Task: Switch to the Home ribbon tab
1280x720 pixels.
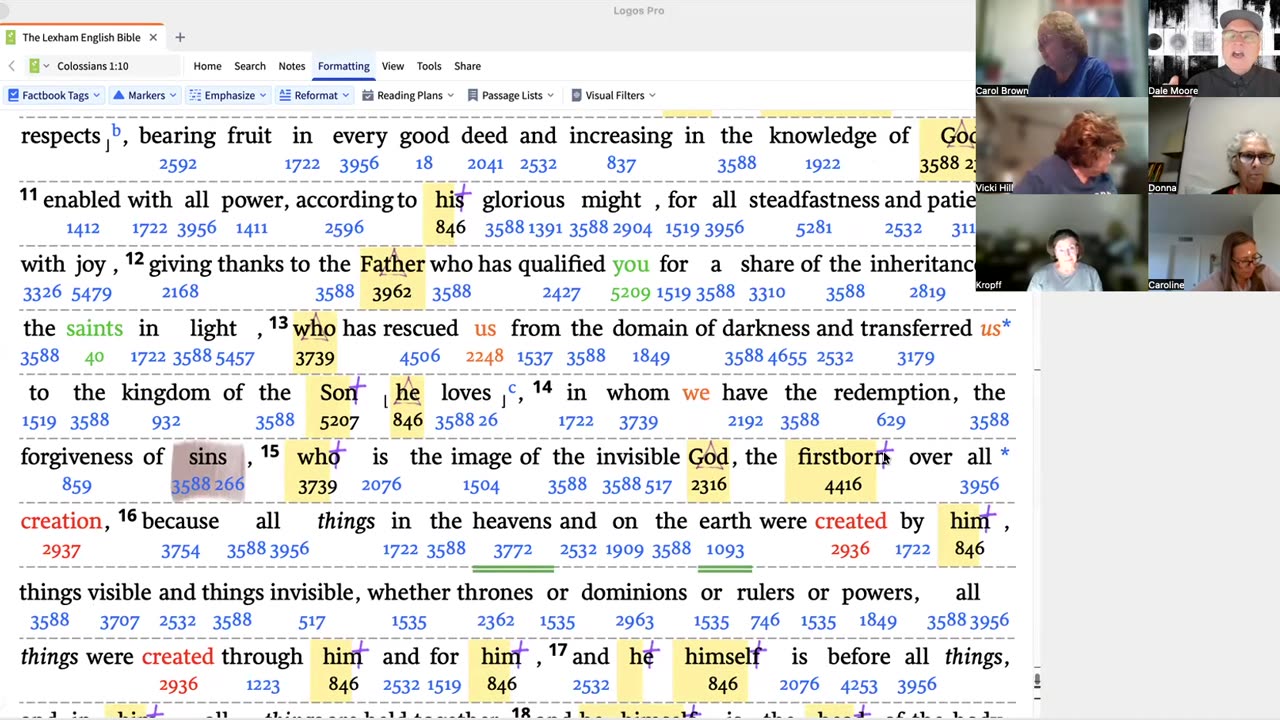Action: pyautogui.click(x=207, y=66)
